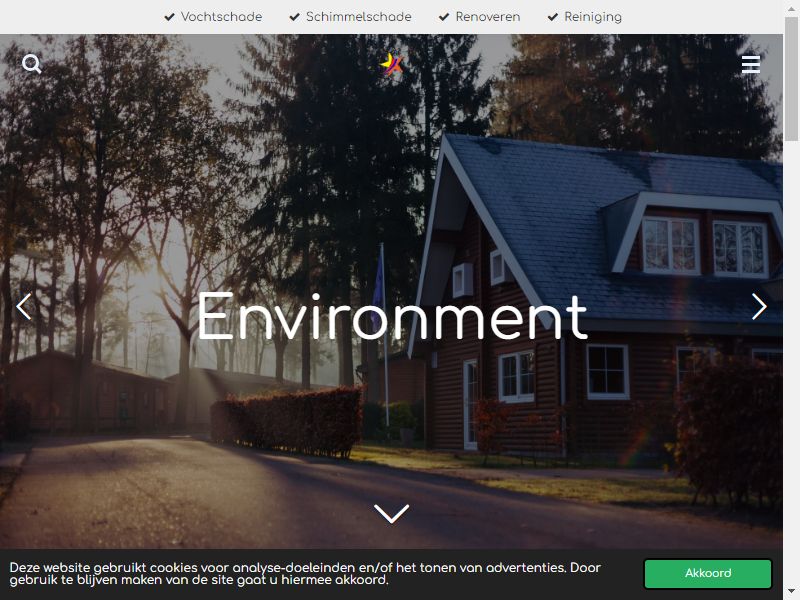
Task: Go to previous slide with left arrow
Action: [23, 306]
